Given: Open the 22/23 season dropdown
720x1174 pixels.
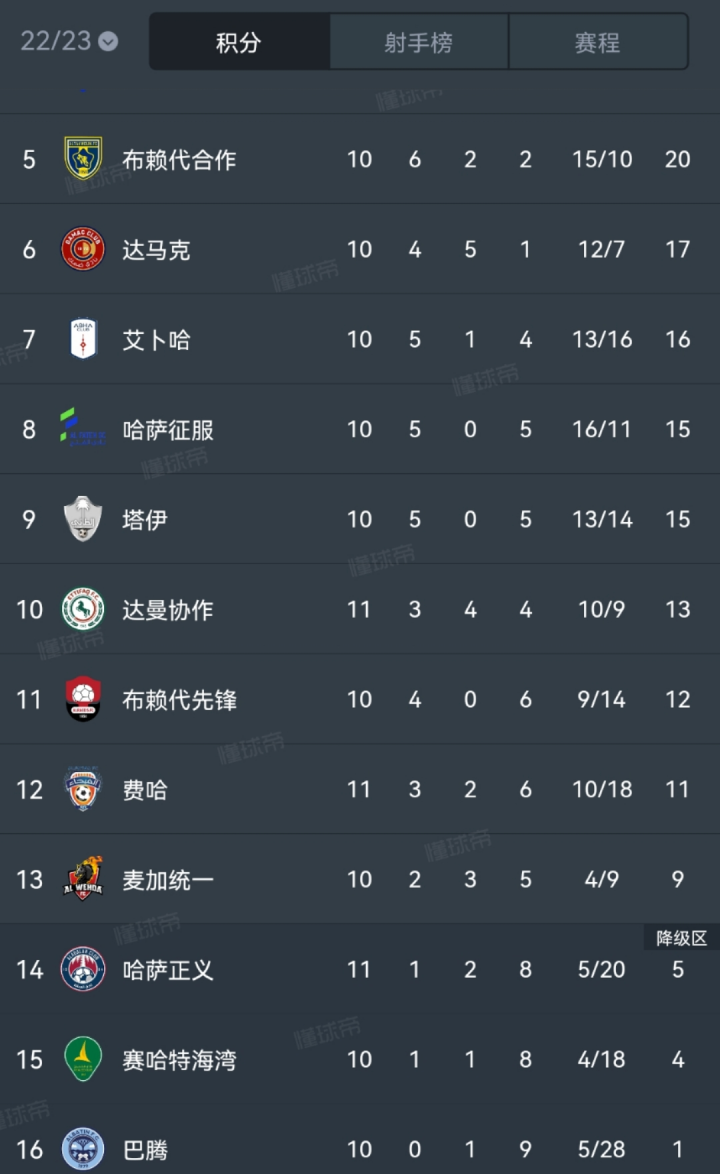Looking at the screenshot, I should (x=69, y=41).
